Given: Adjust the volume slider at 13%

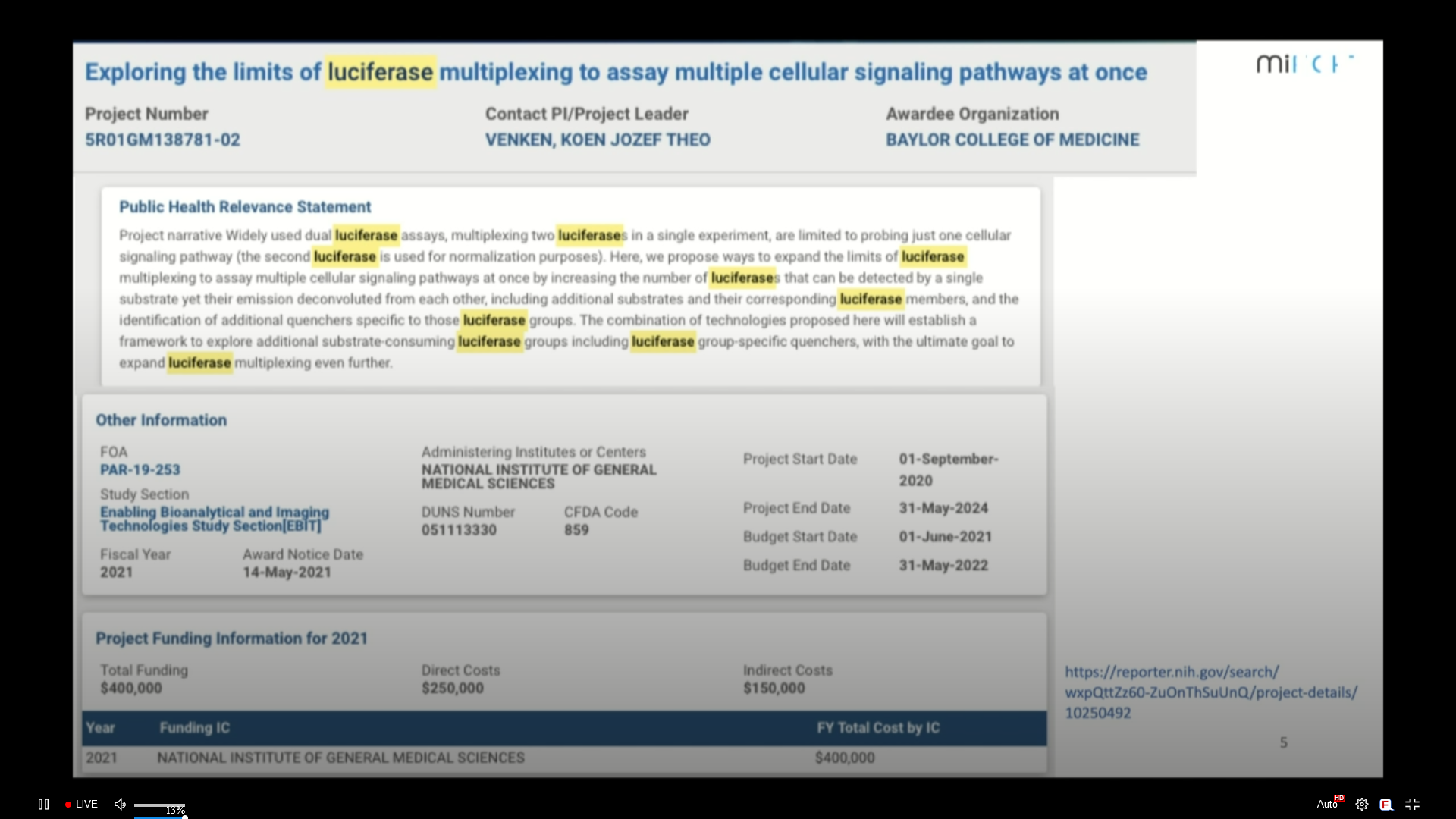Looking at the screenshot, I should click(160, 805).
